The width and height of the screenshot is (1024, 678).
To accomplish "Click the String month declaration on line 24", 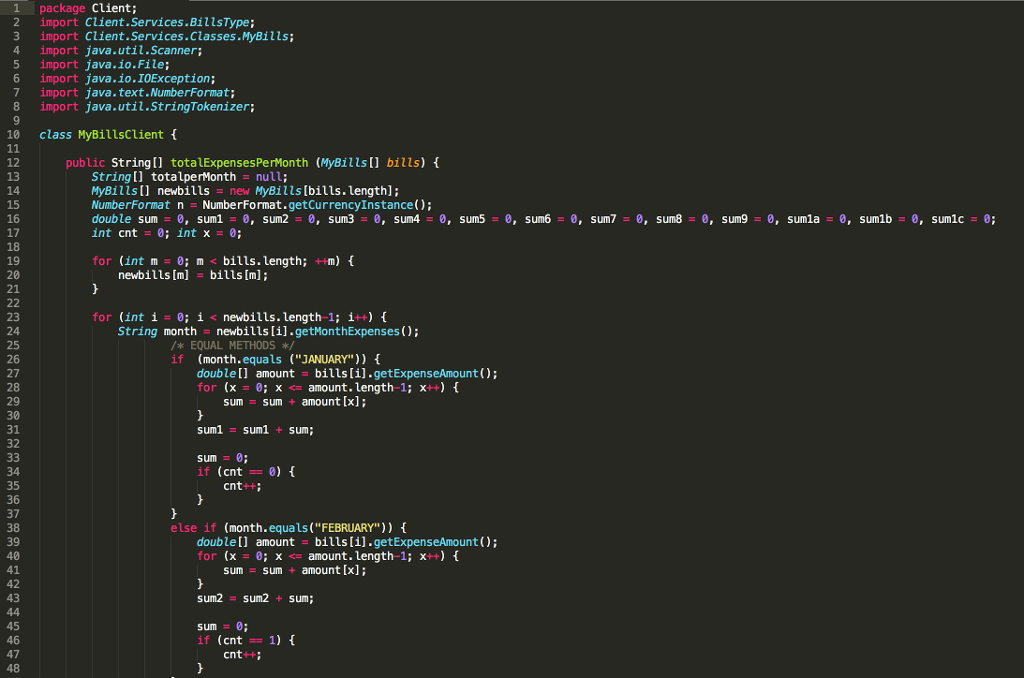I will click(x=159, y=331).
